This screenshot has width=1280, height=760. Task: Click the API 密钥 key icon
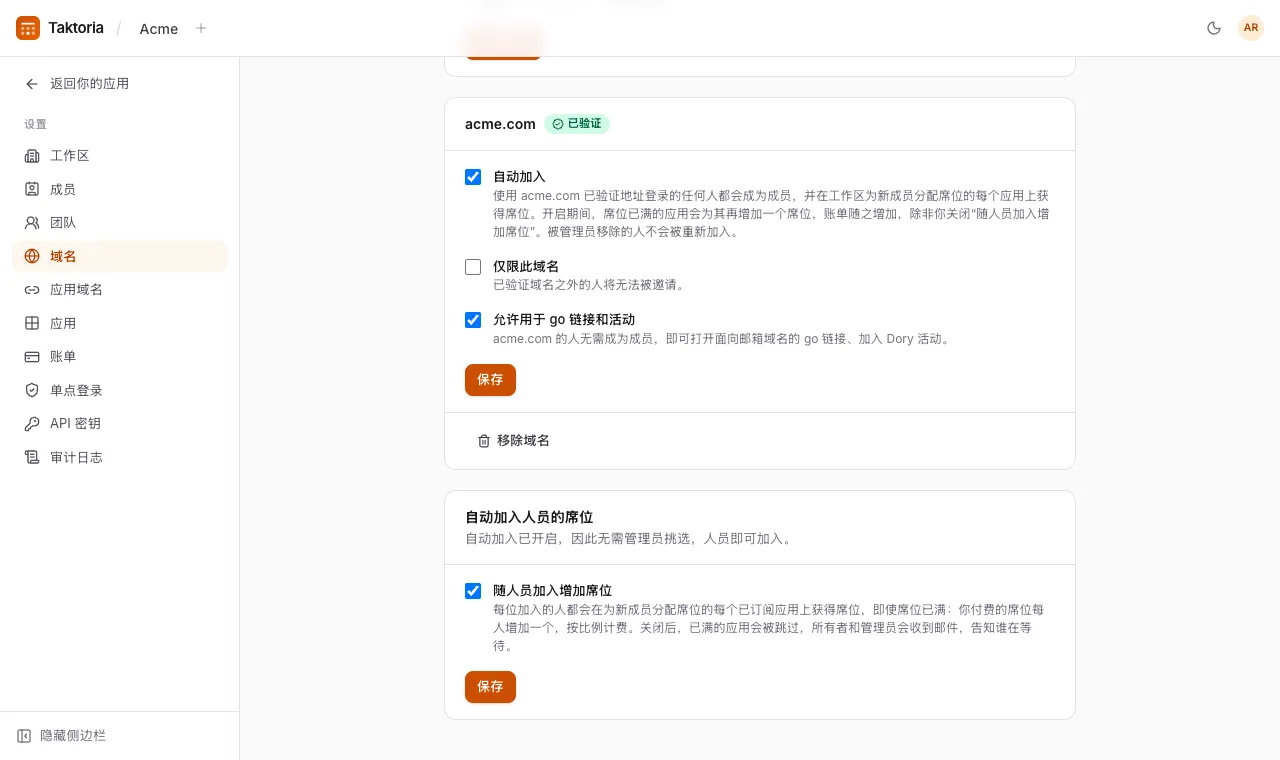(x=32, y=424)
